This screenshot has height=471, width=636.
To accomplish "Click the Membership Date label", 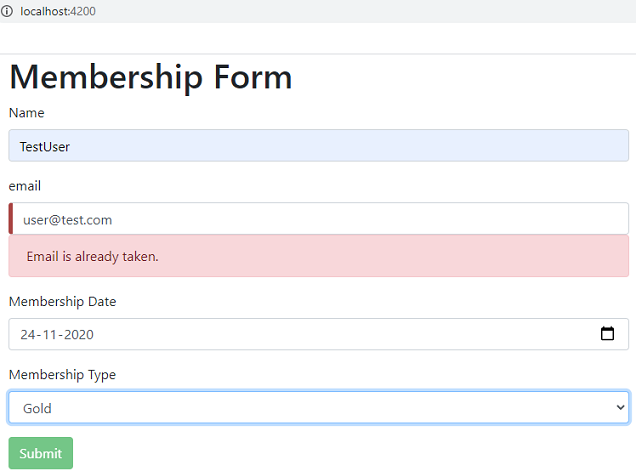I will (63, 301).
